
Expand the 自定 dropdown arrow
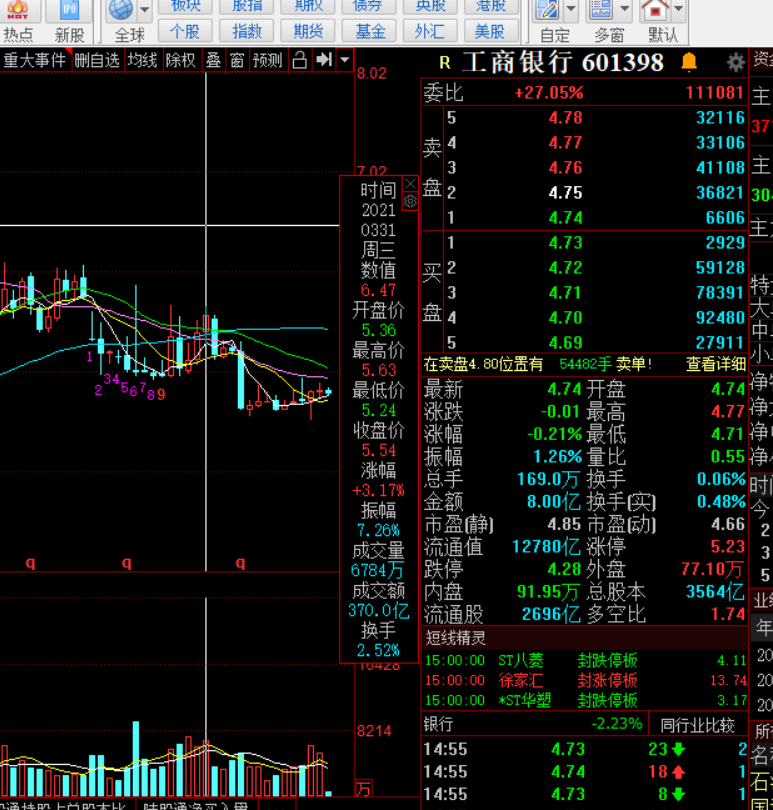(571, 9)
